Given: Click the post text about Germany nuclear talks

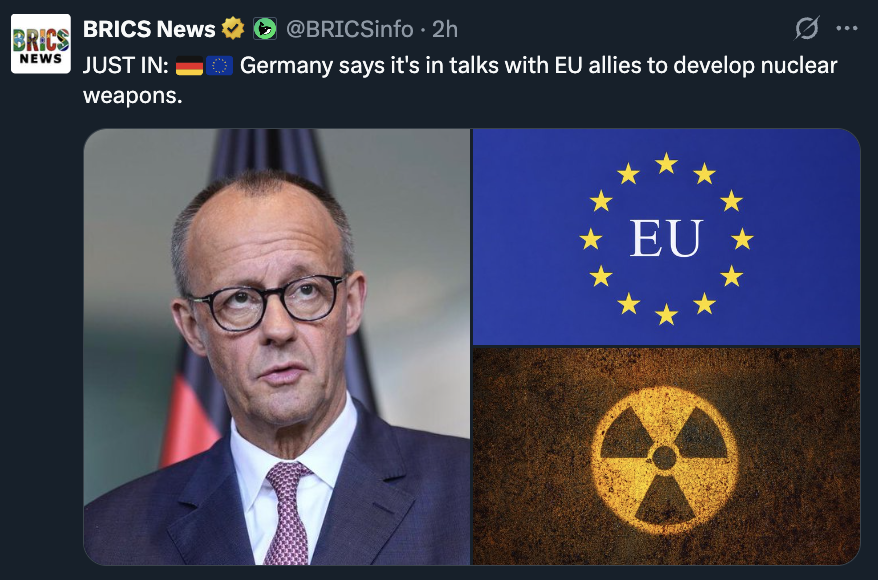Looking at the screenshot, I should pyautogui.click(x=460, y=80).
